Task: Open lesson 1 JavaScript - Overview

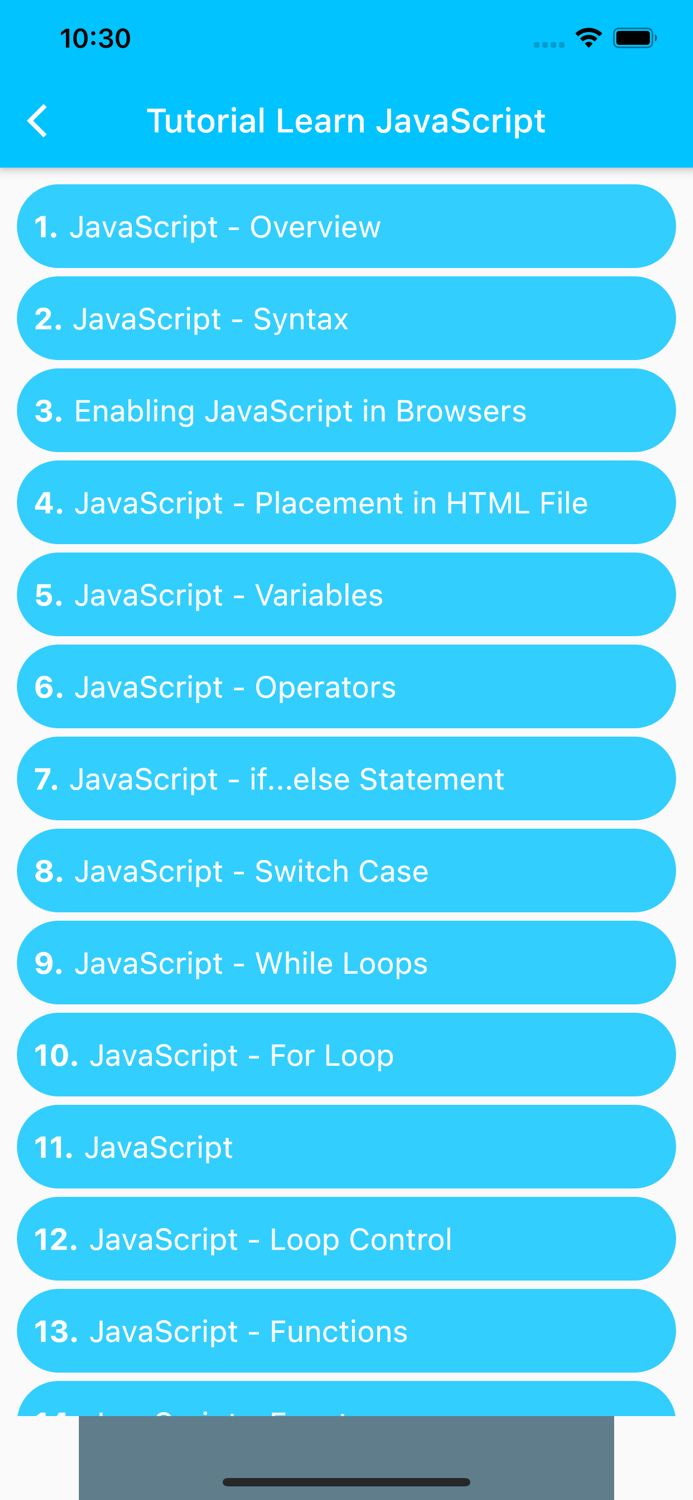Action: coord(346,226)
